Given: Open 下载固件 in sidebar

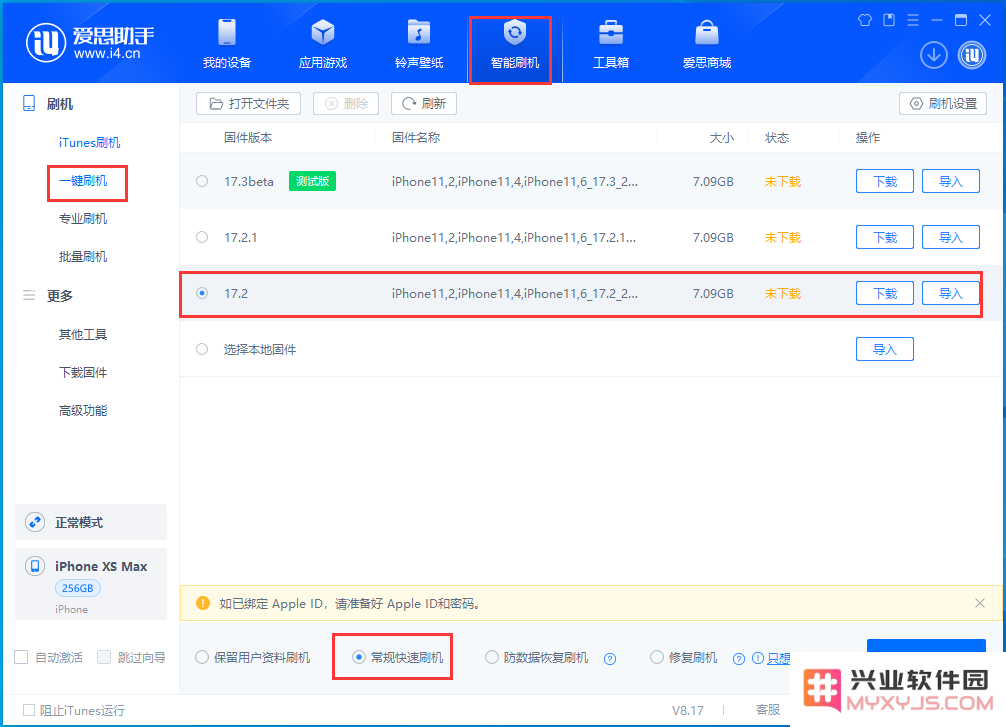Looking at the screenshot, I should 83,372.
